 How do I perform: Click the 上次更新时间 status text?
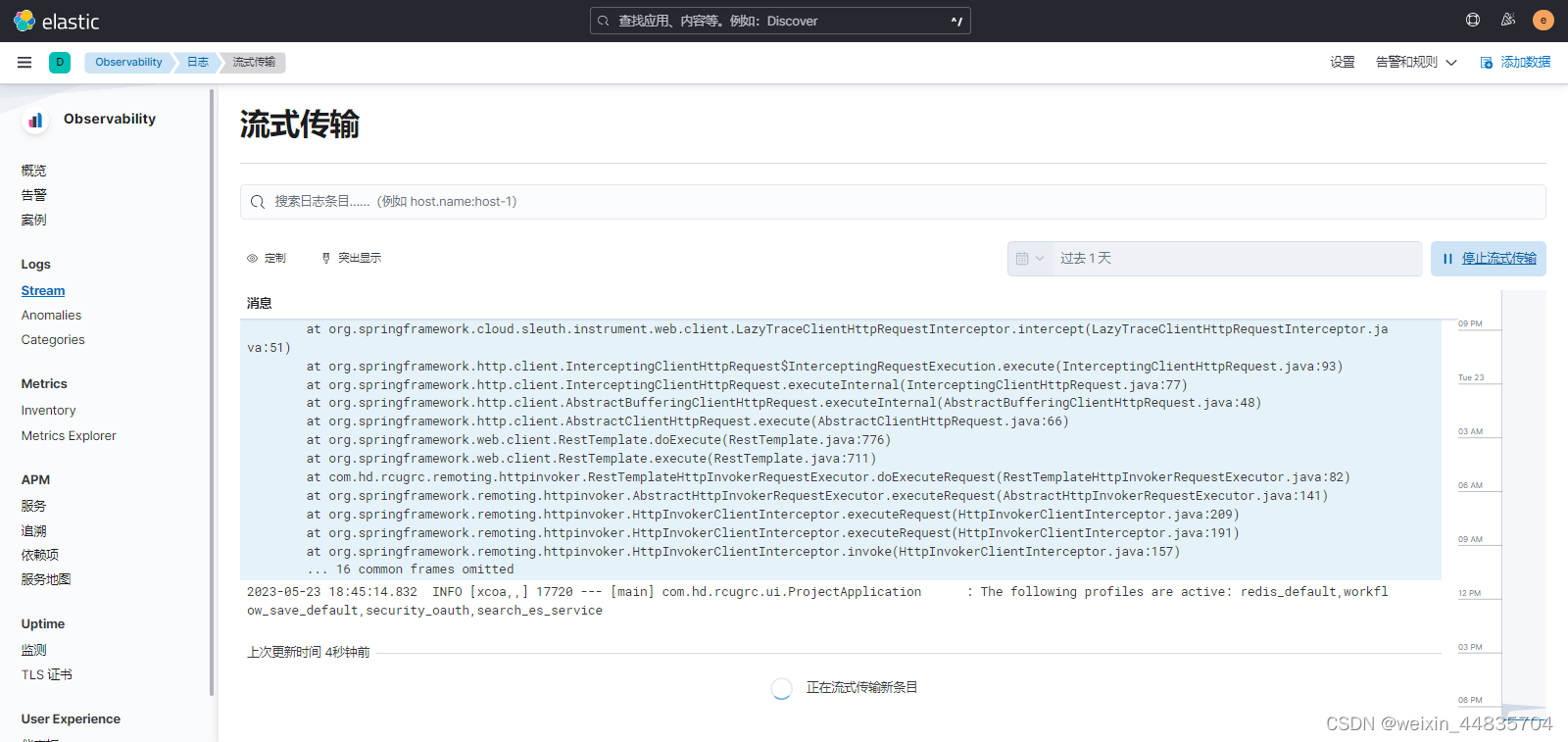point(308,652)
